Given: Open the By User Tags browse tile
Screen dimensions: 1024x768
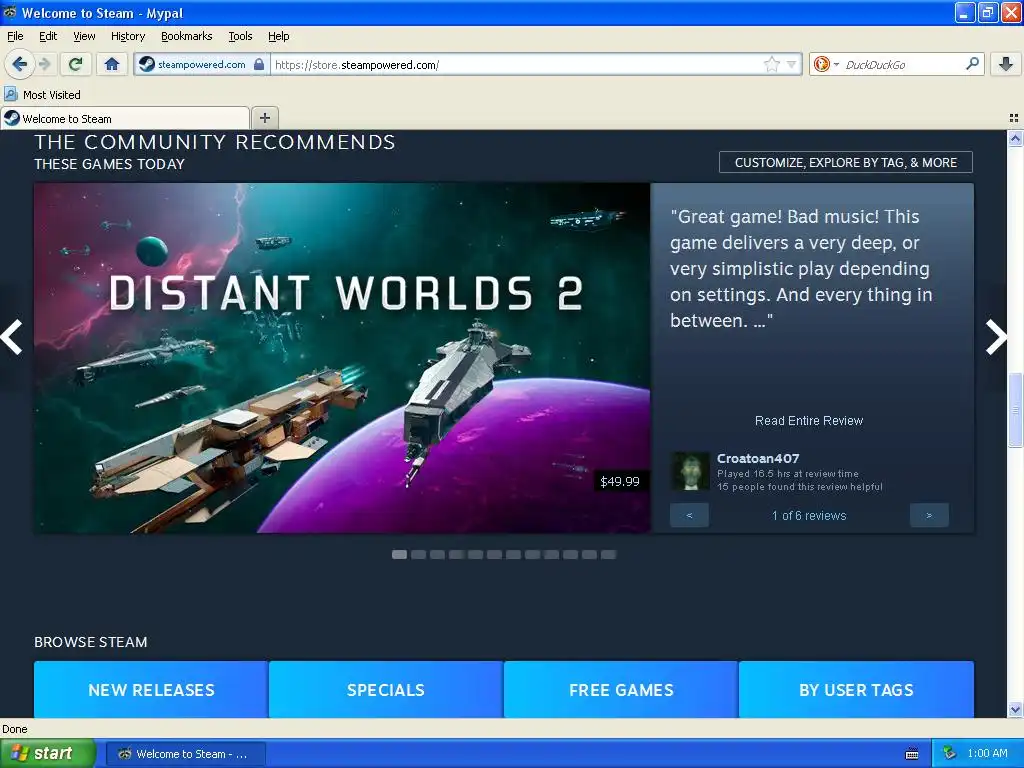Looking at the screenshot, I should coord(856,690).
